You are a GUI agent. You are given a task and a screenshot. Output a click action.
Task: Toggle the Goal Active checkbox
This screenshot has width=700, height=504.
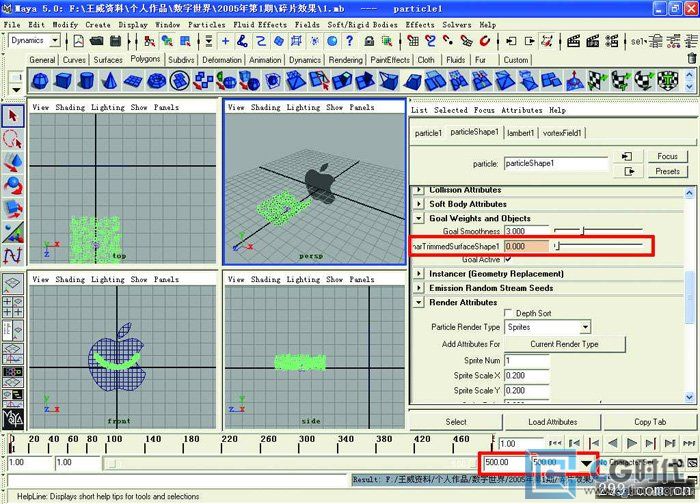(508, 259)
